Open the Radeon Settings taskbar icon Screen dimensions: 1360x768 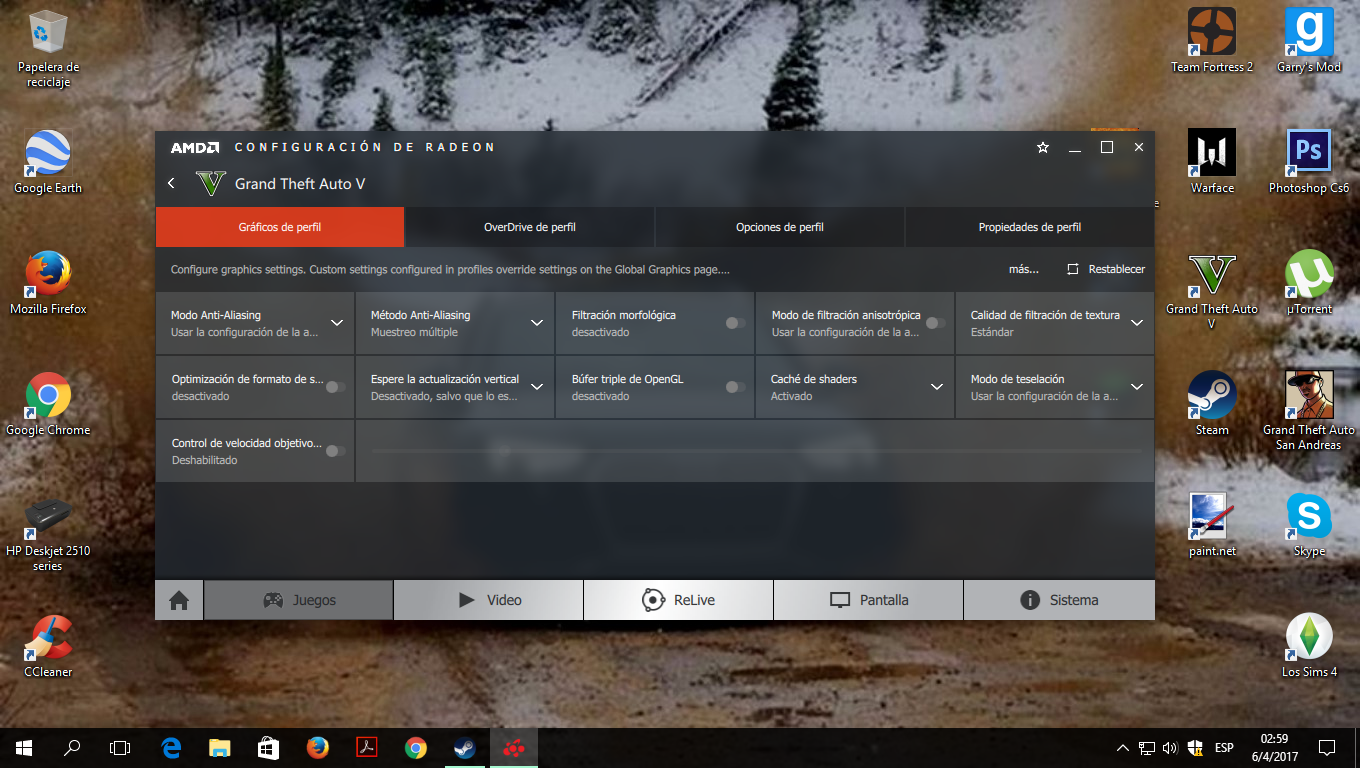[x=514, y=747]
